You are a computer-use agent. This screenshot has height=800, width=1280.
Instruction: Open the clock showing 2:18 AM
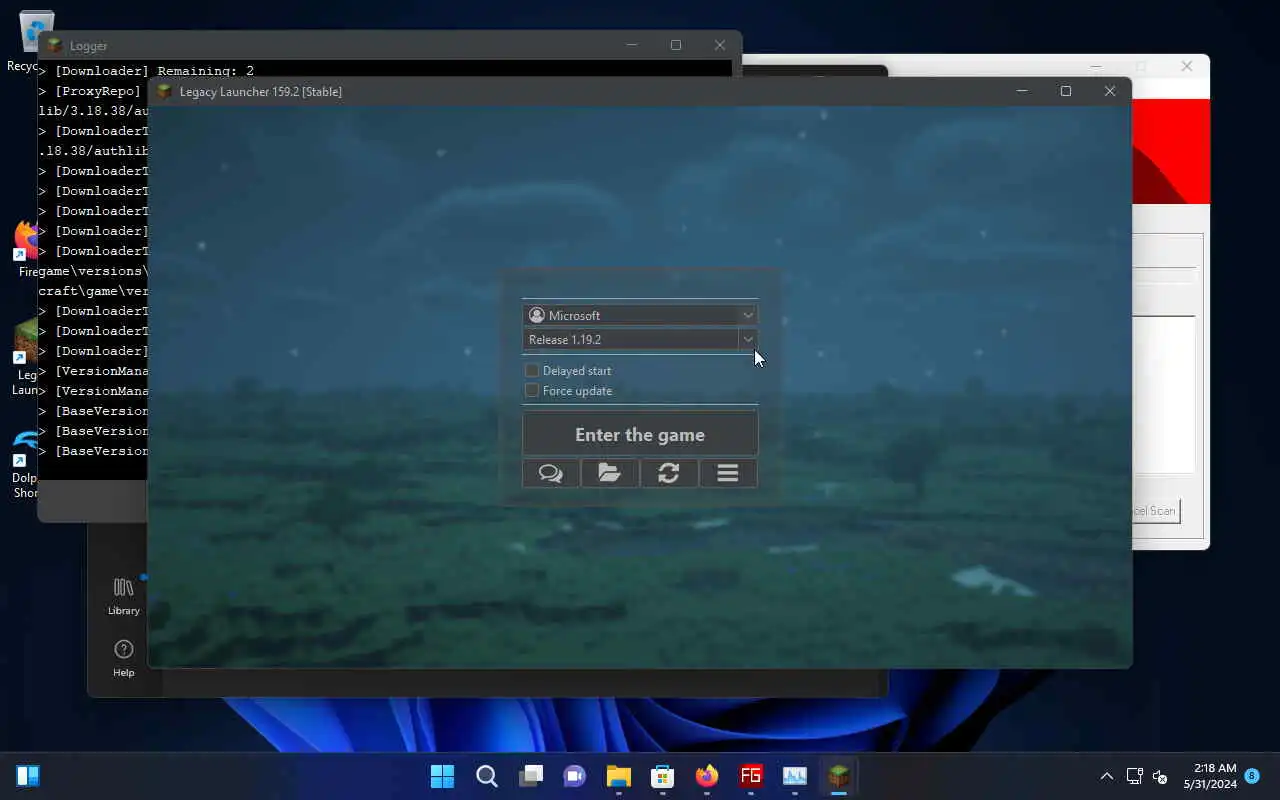pyautogui.click(x=1209, y=776)
